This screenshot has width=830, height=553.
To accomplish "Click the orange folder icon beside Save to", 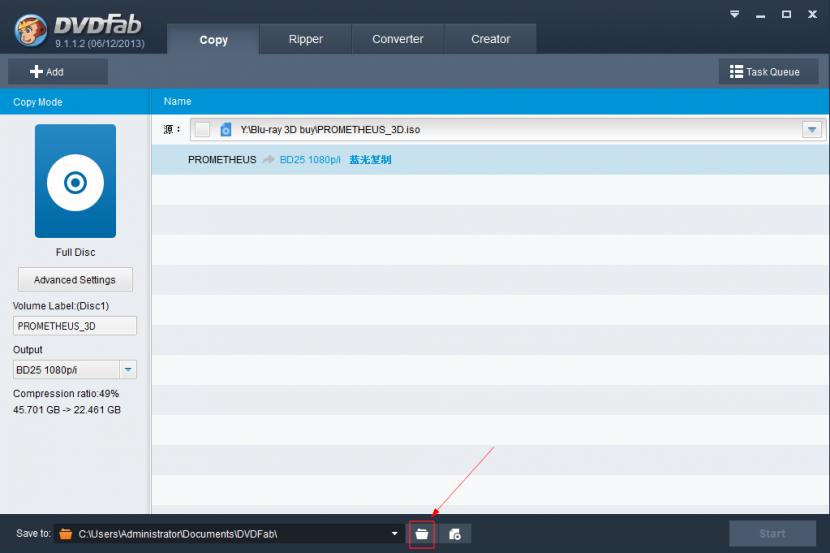I will click(x=66, y=534).
